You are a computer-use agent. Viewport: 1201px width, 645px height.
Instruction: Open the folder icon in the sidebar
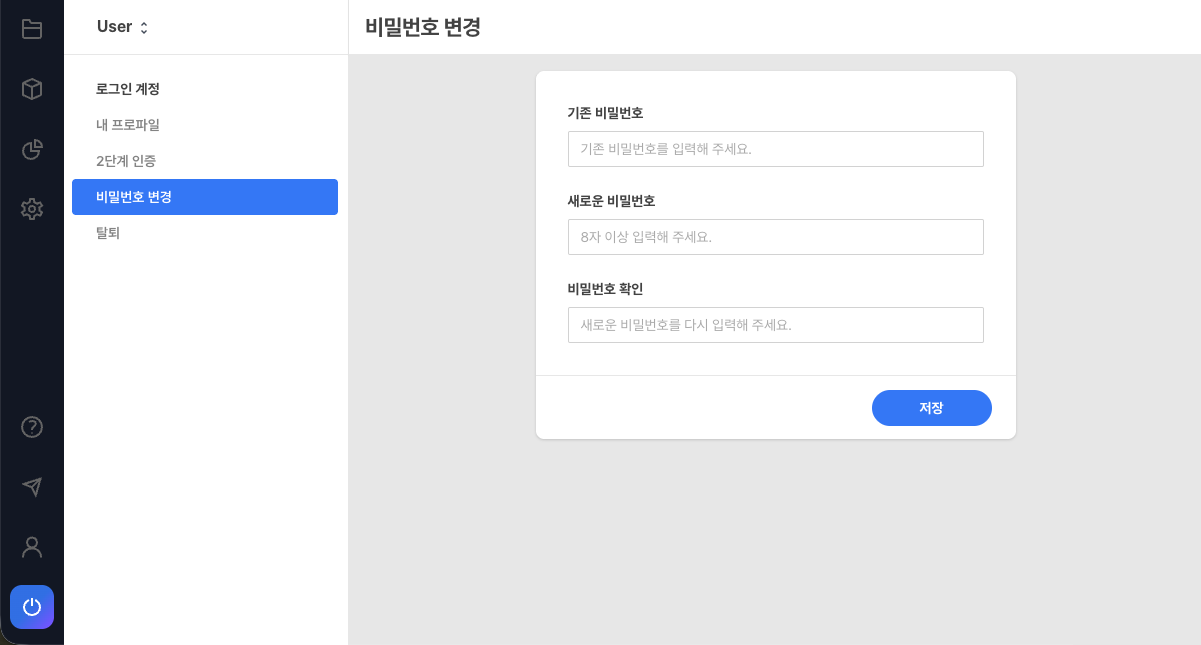click(x=31, y=29)
